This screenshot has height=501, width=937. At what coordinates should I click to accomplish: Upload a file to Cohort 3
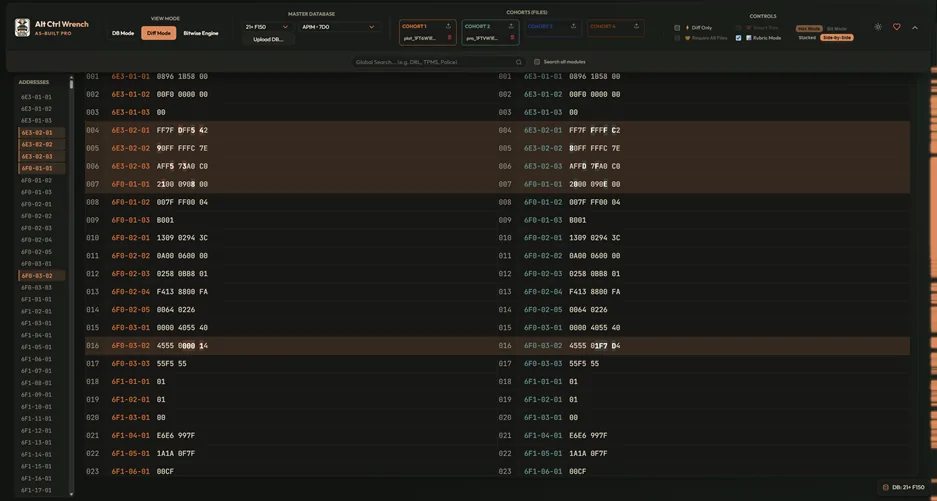[x=573, y=26]
